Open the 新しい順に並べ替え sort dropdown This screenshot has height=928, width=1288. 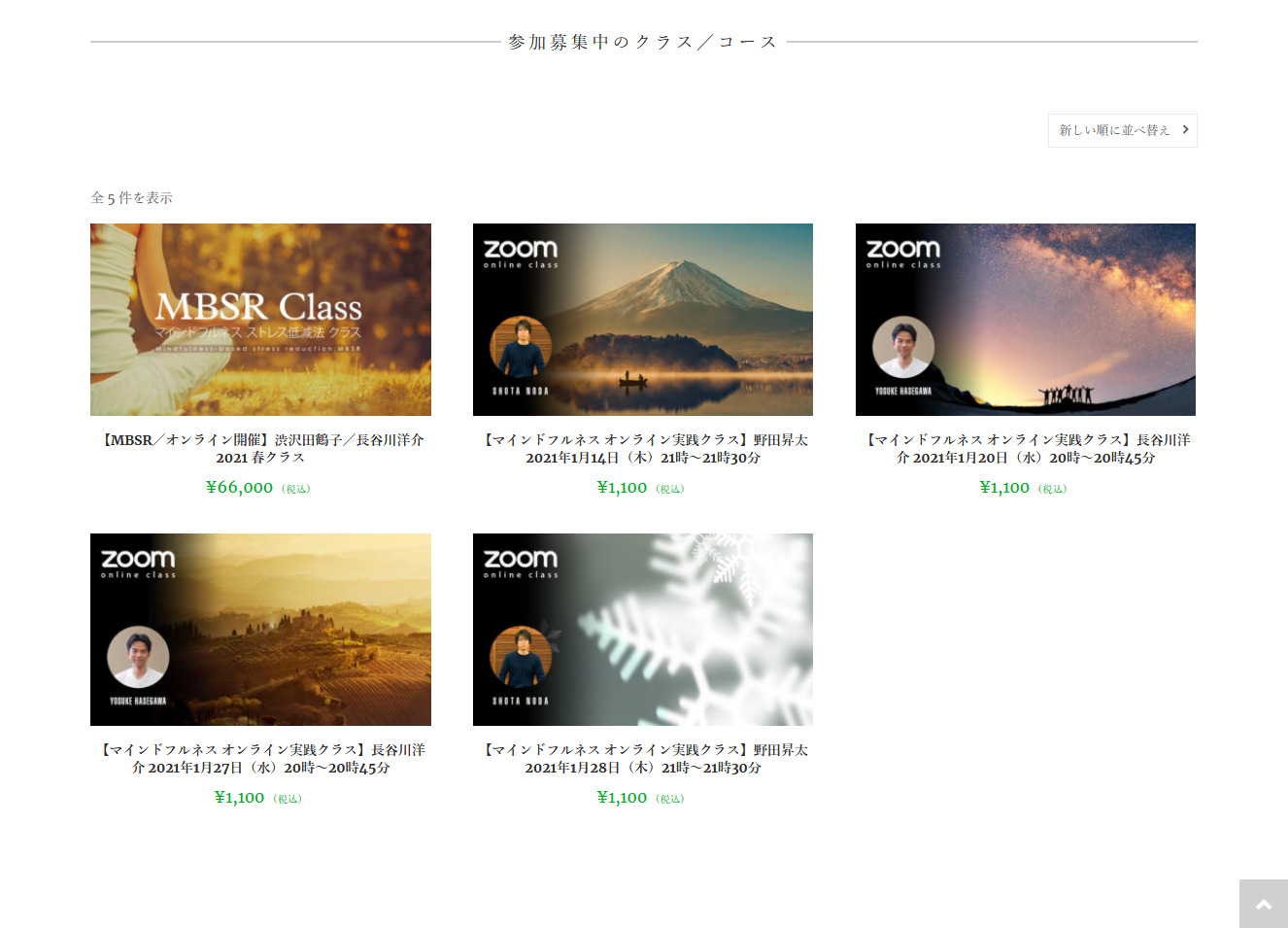(x=1114, y=130)
